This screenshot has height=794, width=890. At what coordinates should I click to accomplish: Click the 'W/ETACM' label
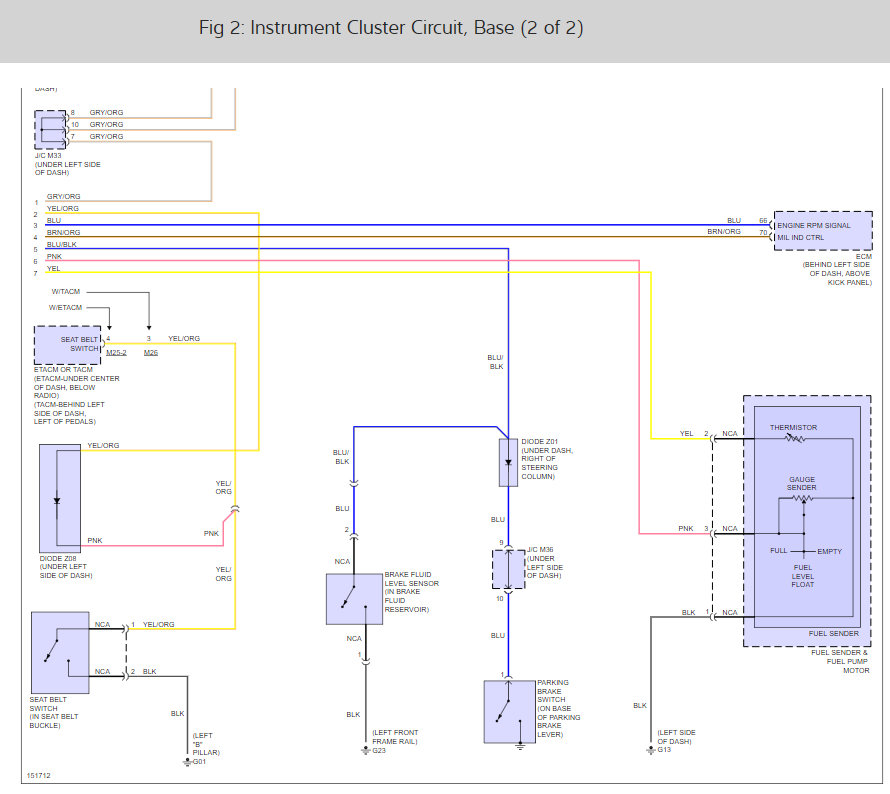point(65,308)
